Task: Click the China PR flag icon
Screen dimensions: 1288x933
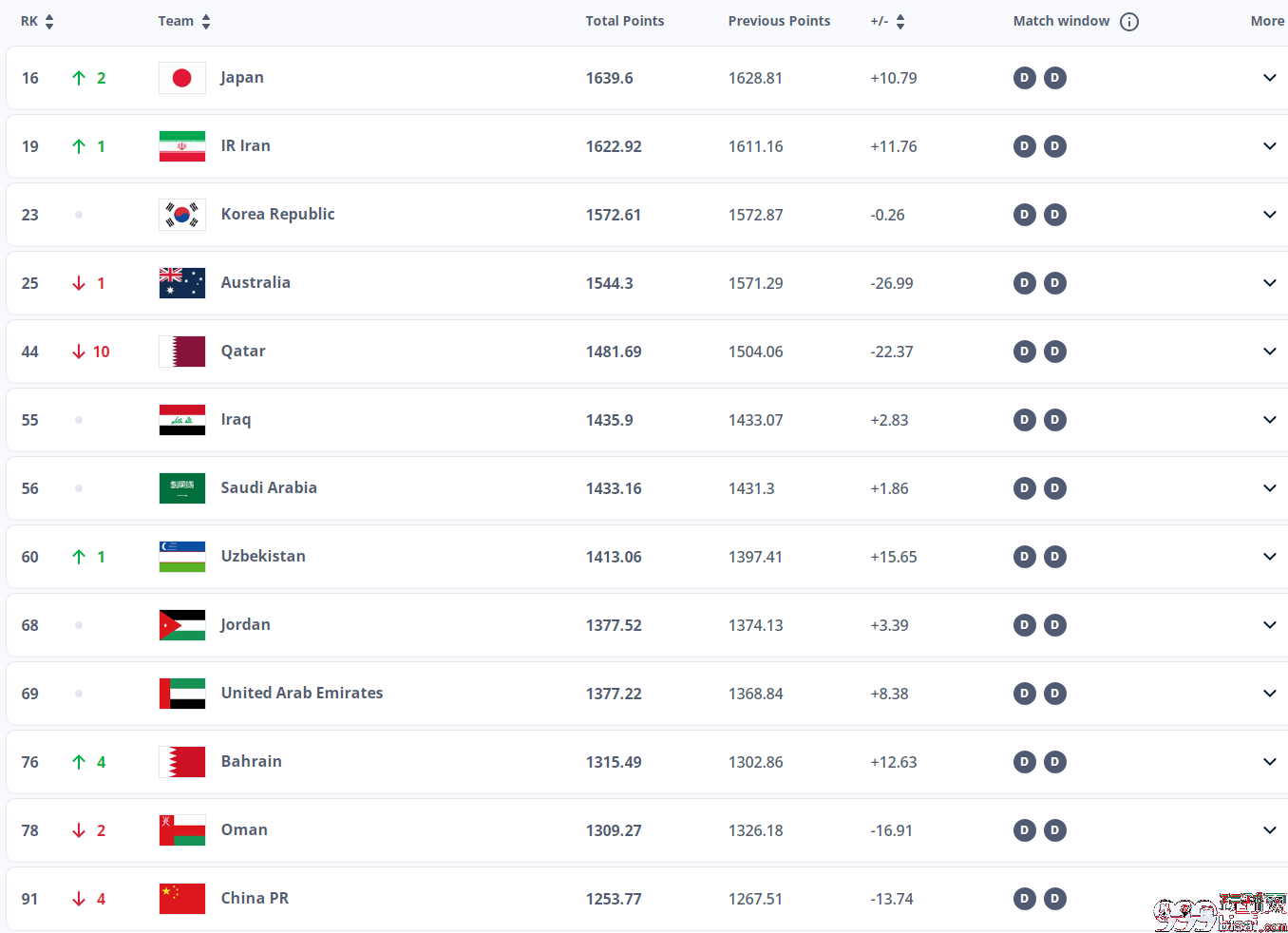Action: 182,899
